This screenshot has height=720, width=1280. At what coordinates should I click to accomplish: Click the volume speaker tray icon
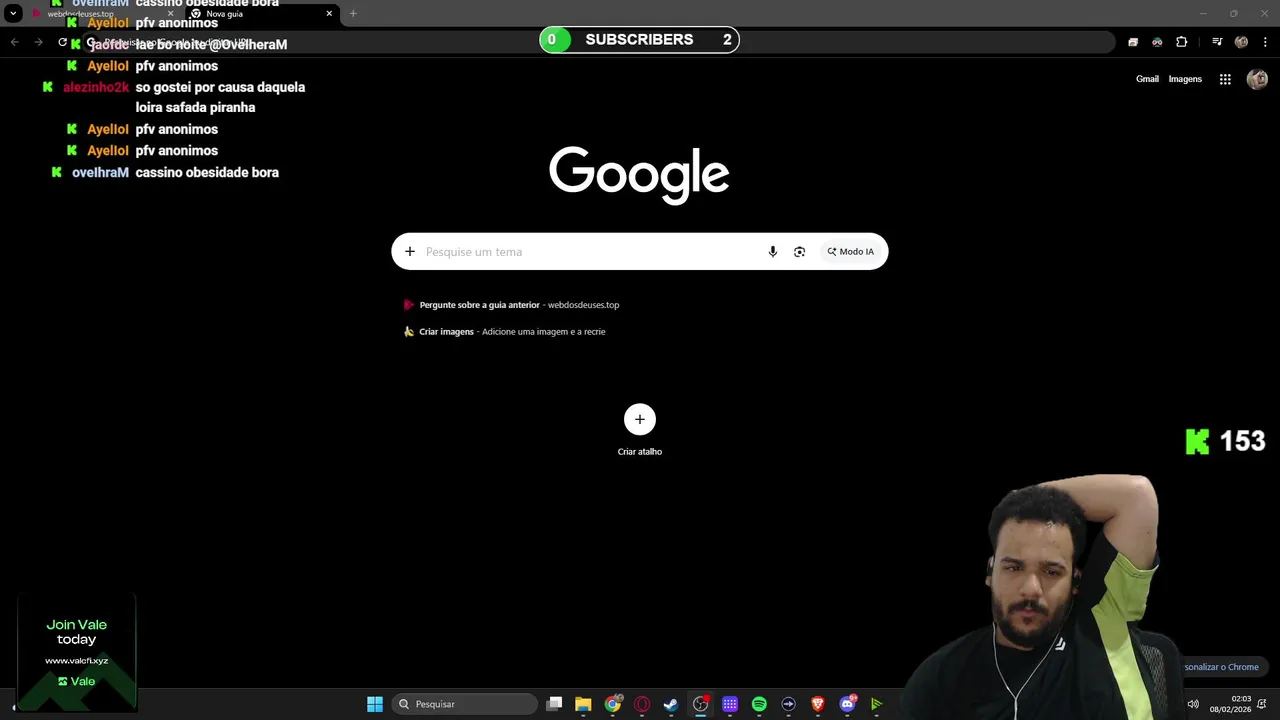[x=1192, y=704]
